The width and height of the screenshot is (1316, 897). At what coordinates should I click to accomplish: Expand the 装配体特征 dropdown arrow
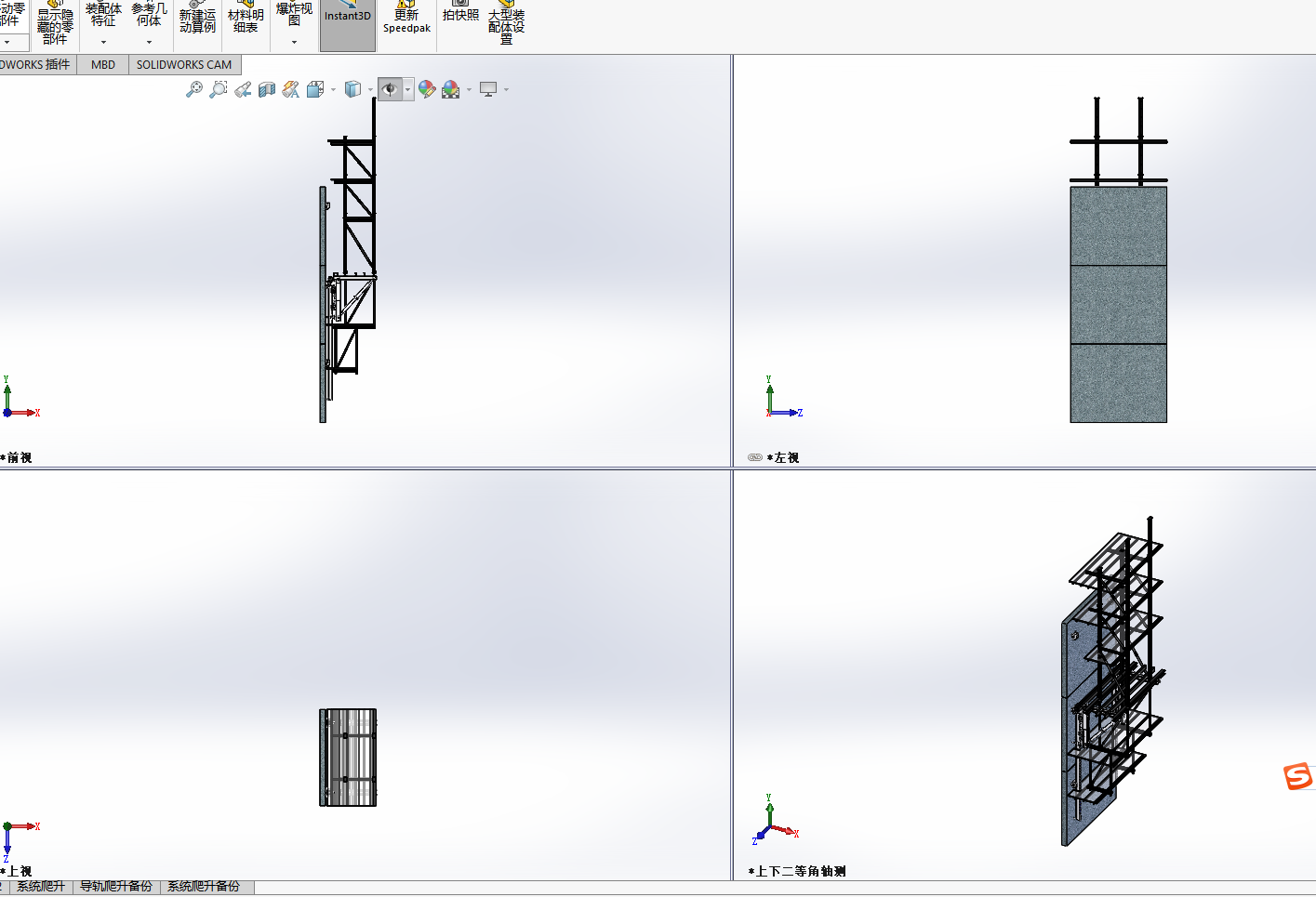[x=103, y=42]
